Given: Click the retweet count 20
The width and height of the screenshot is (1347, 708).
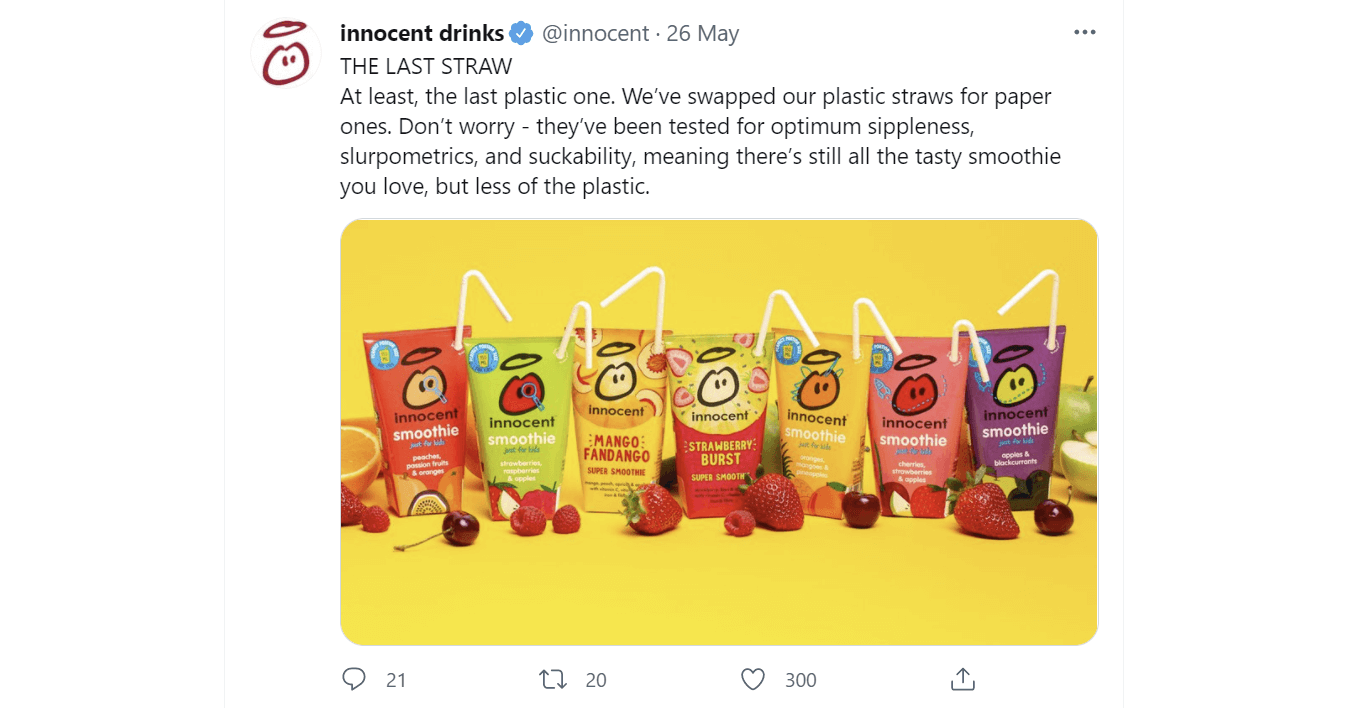Looking at the screenshot, I should (596, 680).
